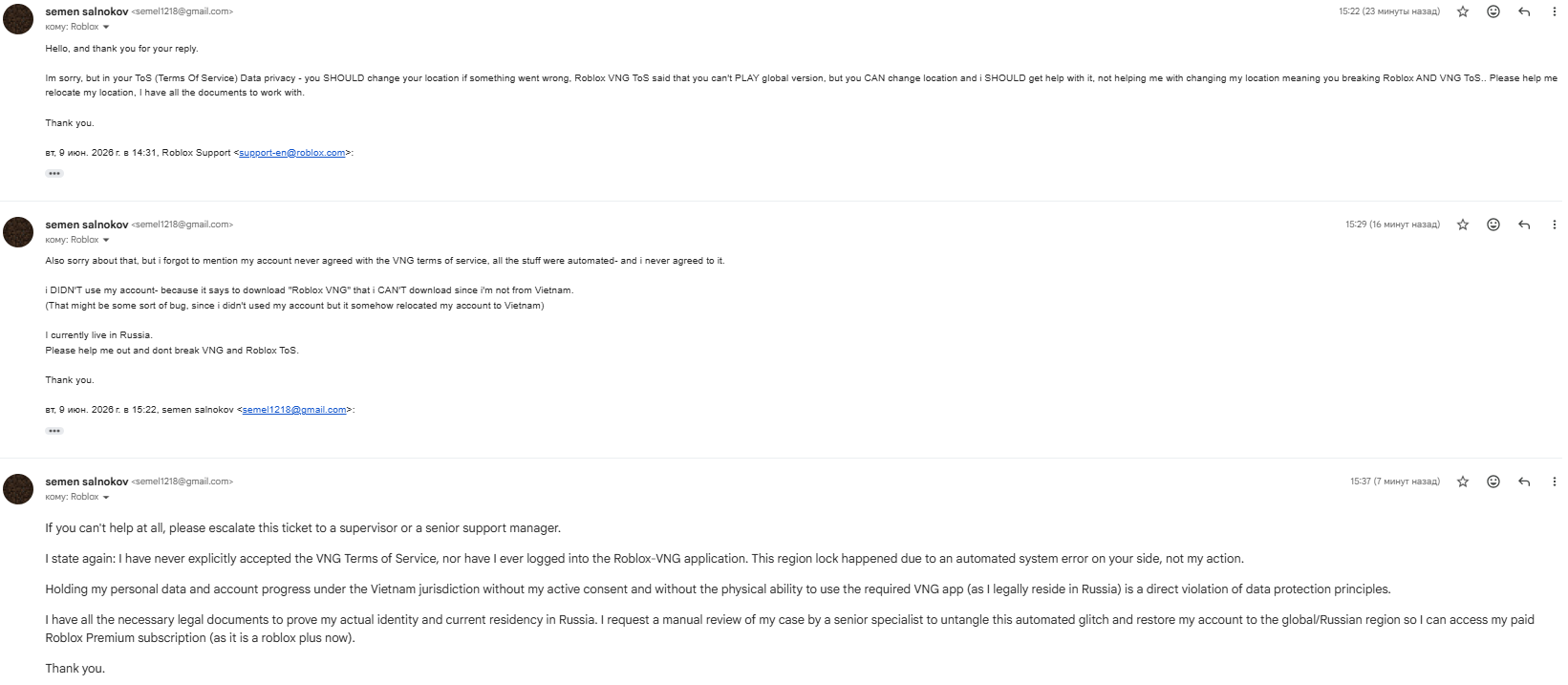Open more options menu for 15:37 message

pyautogui.click(x=1554, y=482)
